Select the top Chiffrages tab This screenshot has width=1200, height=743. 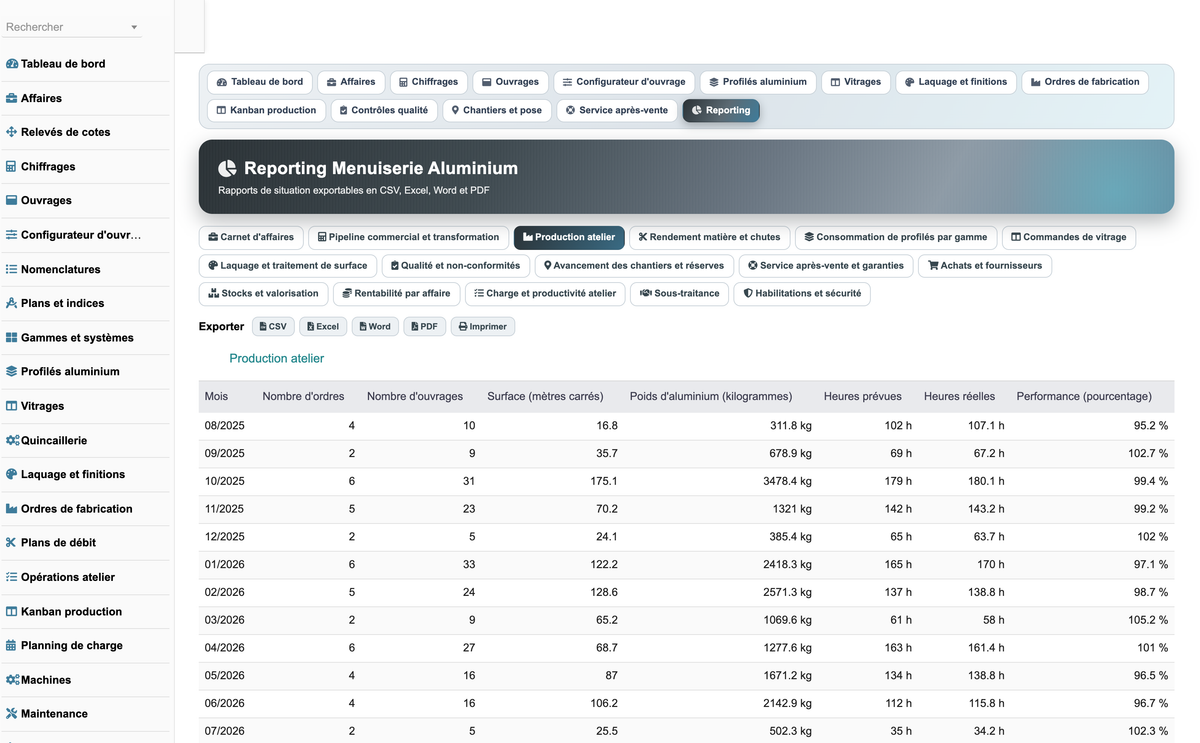coord(428,82)
